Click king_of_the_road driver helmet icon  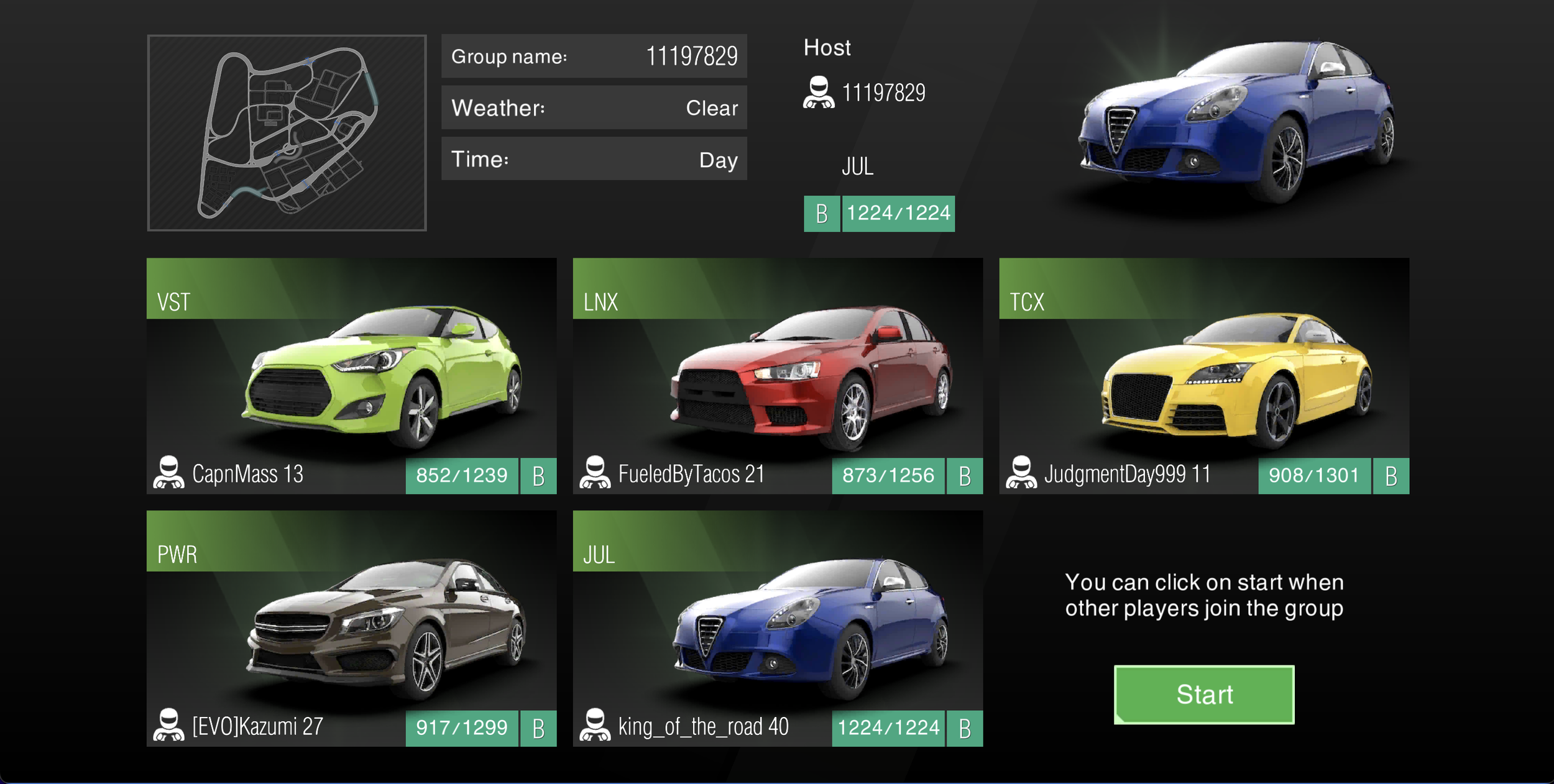pos(595,725)
